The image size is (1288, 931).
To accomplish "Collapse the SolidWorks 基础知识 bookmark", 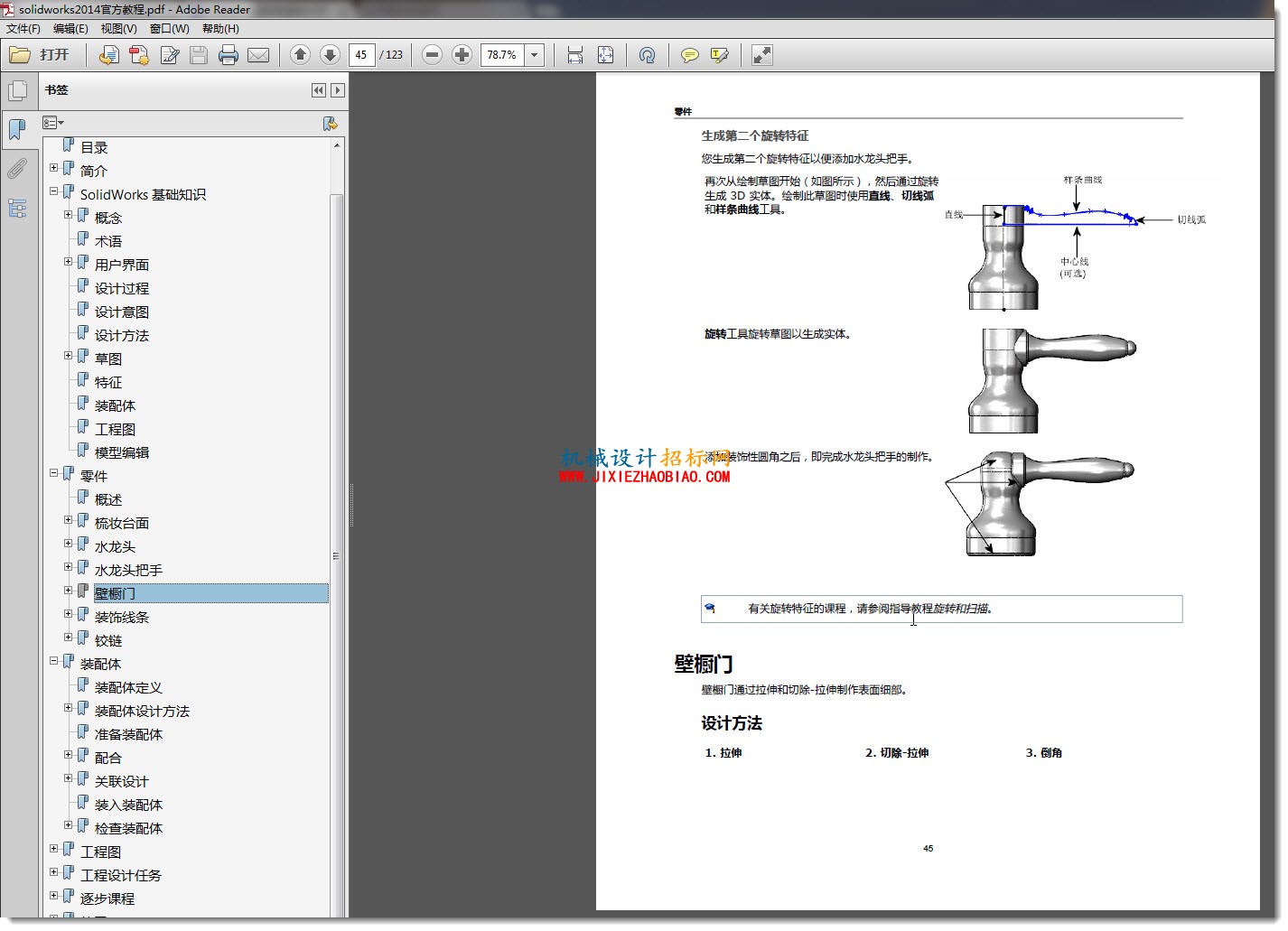I will click(54, 191).
